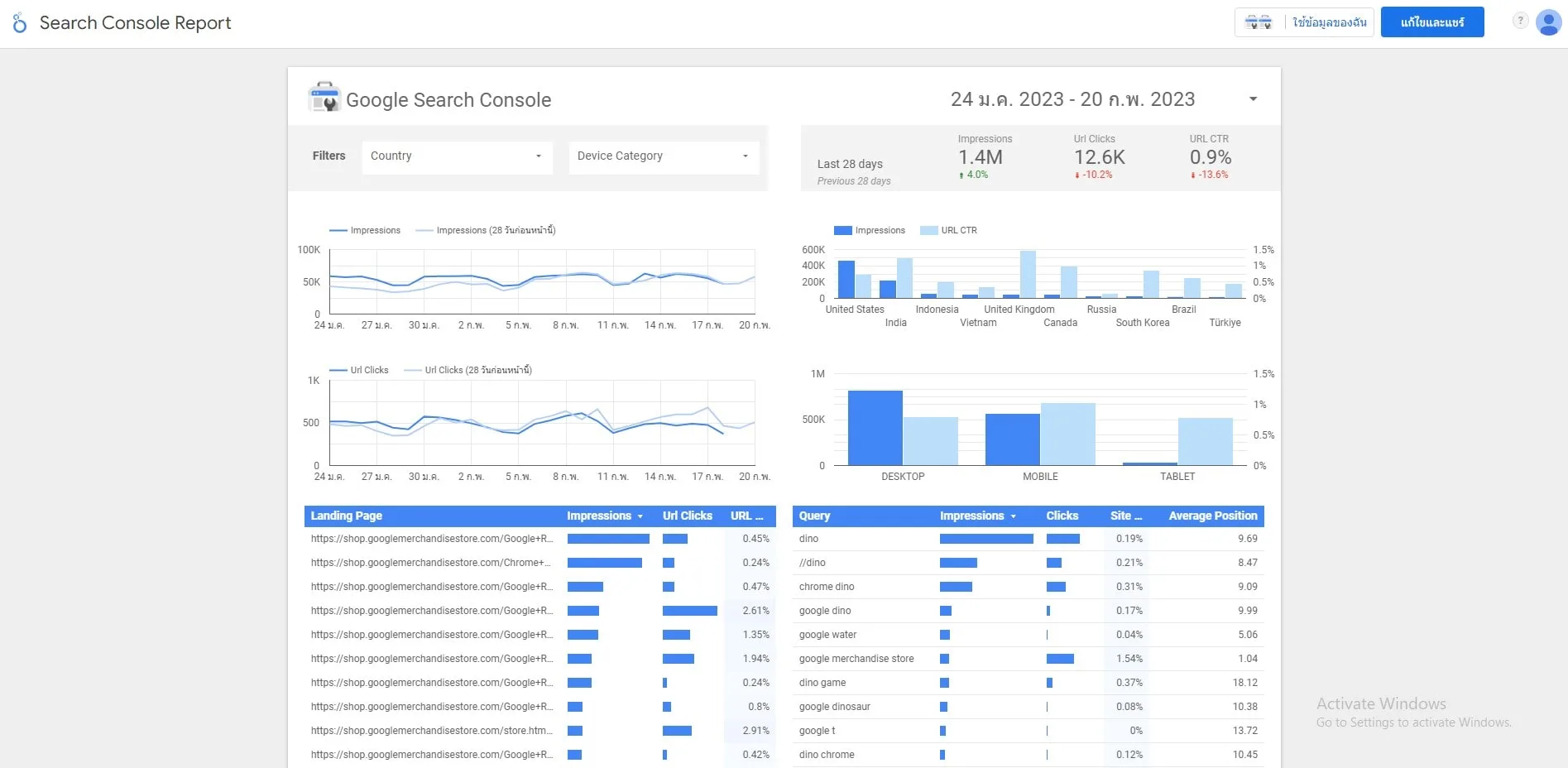Click the Google Search Console toolbox icon

pyautogui.click(x=324, y=97)
